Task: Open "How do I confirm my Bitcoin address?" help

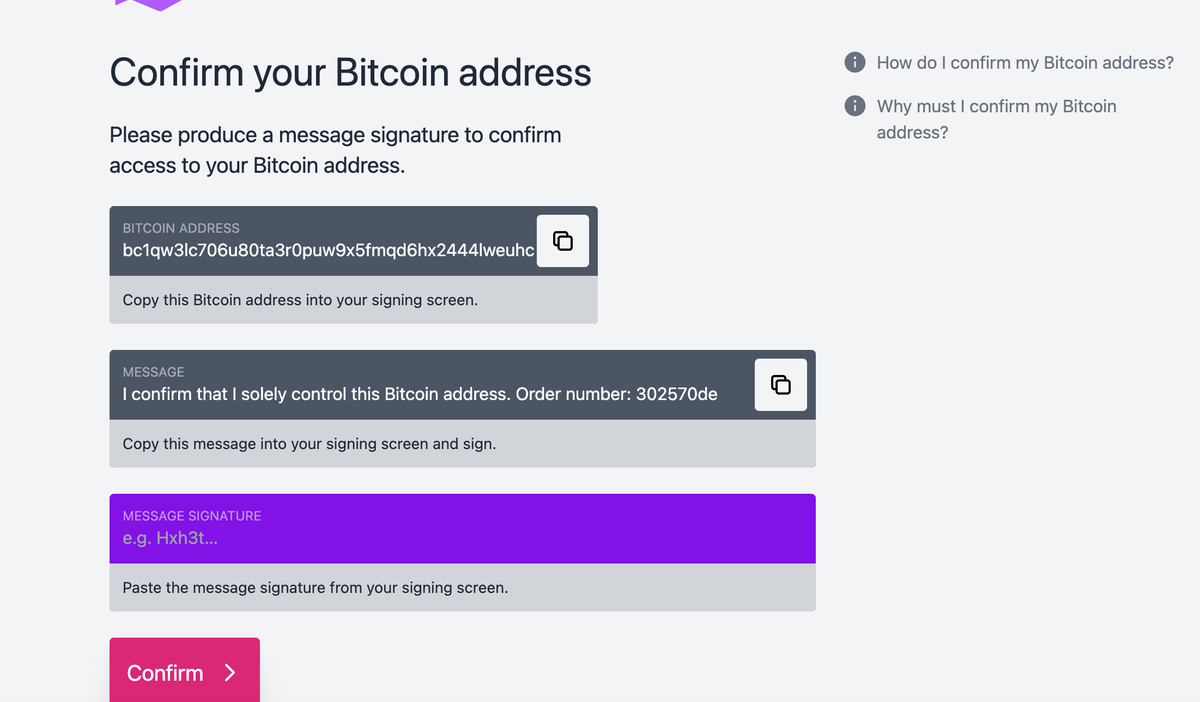Action: (x=1024, y=62)
